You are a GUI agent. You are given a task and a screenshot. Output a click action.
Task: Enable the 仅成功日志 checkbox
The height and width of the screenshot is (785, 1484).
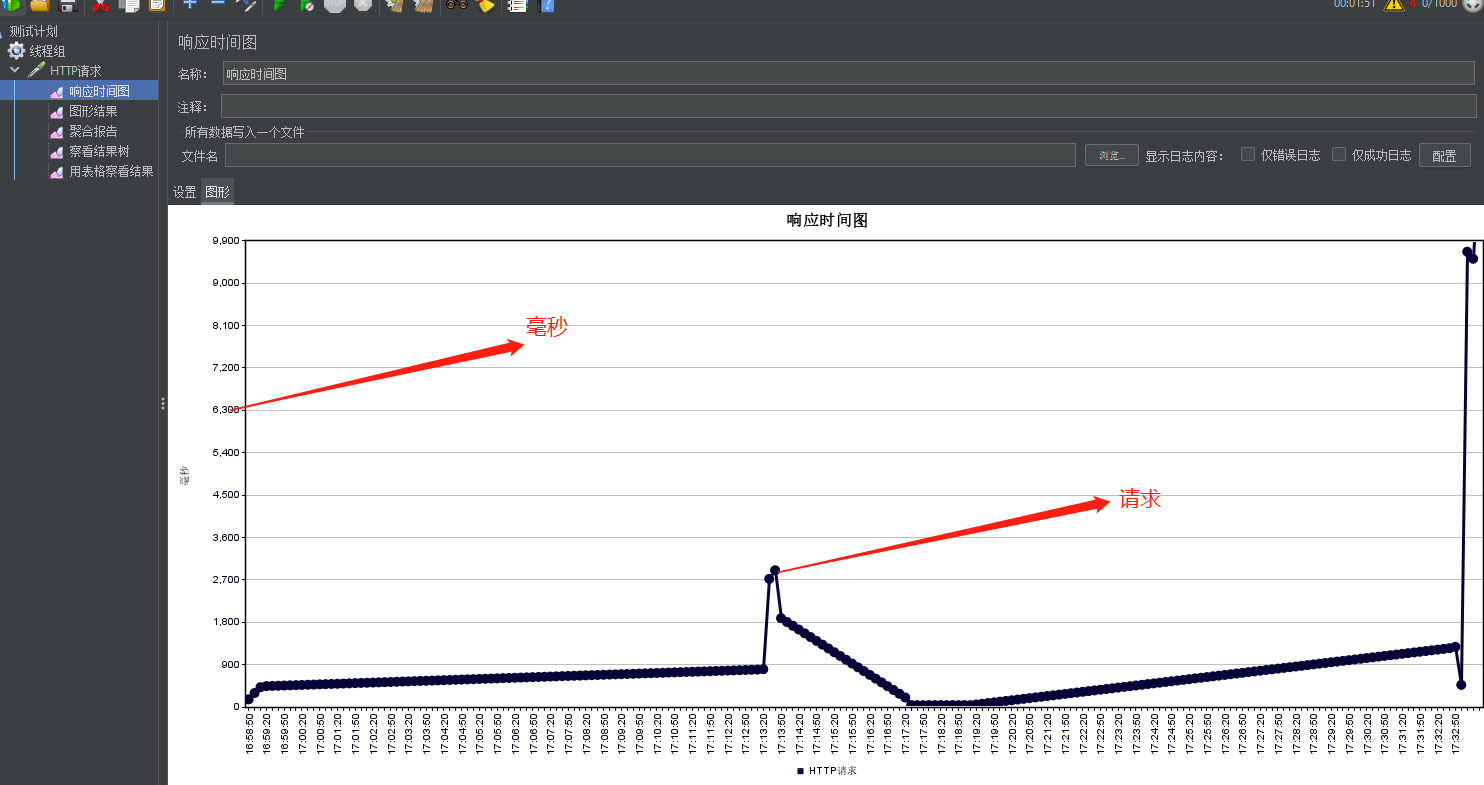[x=1339, y=154]
